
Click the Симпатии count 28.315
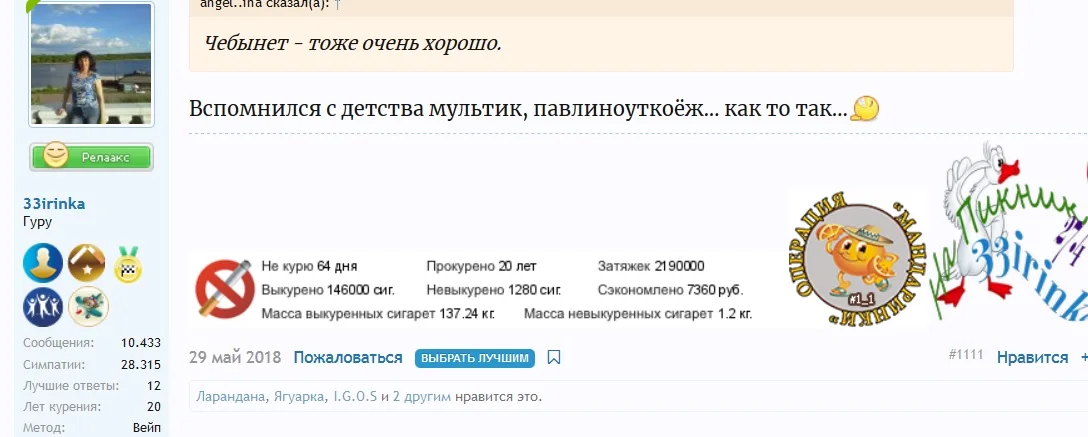[x=141, y=365]
